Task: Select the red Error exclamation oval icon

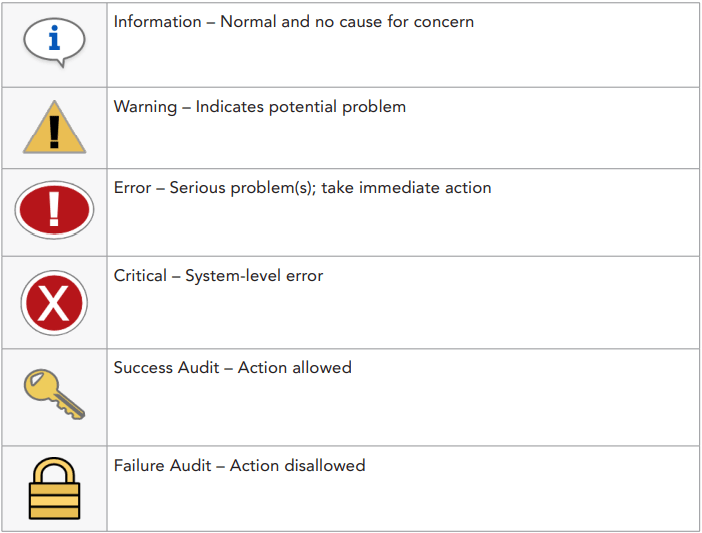Action: [54, 210]
